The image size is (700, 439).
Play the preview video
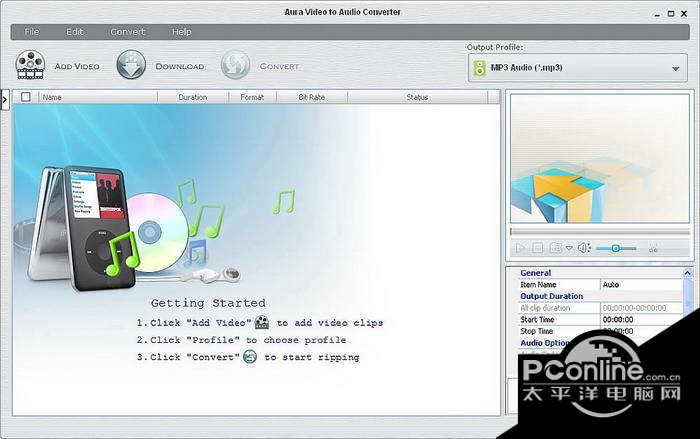[x=520, y=248]
